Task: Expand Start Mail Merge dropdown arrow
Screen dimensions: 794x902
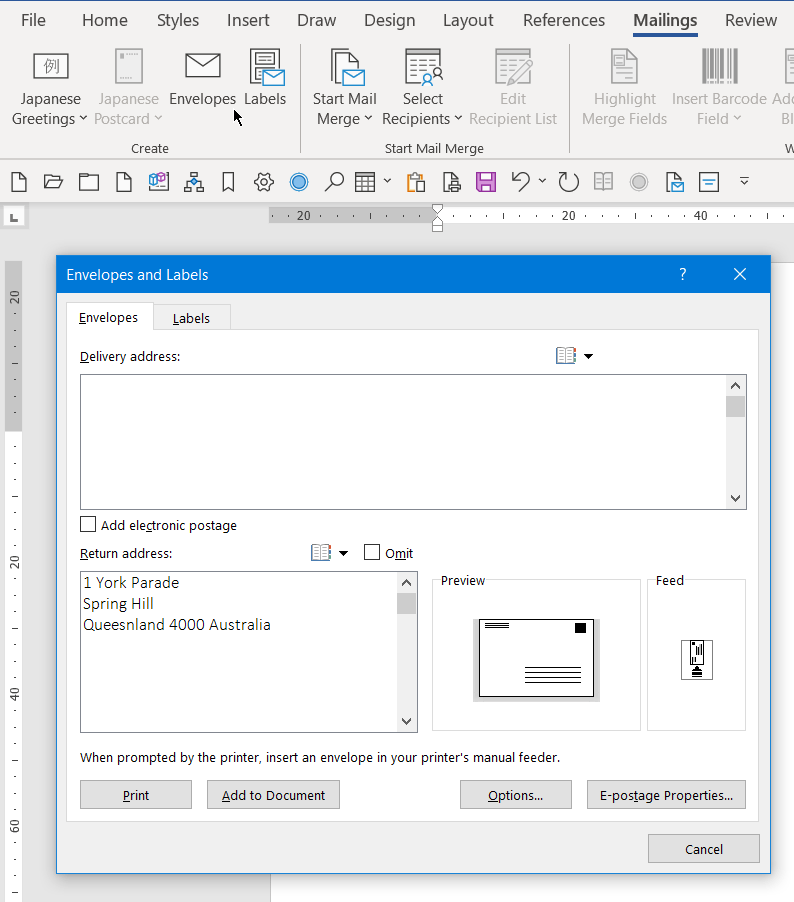Action: click(x=368, y=119)
